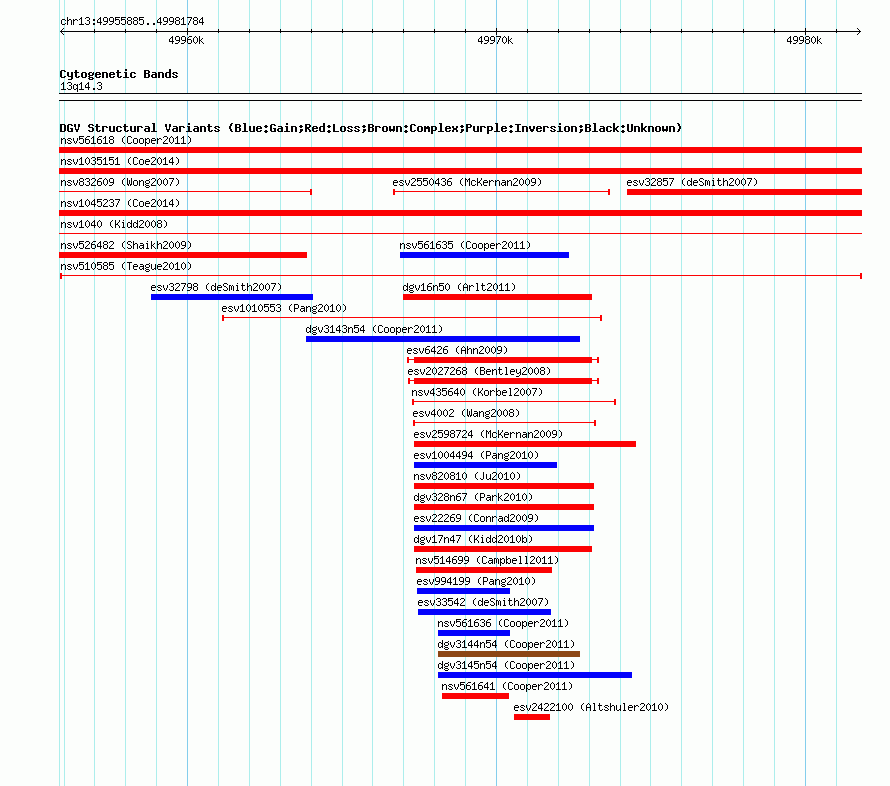The width and height of the screenshot is (890, 786).
Task: Click the blue bar under esv22269
Action: tap(503, 528)
